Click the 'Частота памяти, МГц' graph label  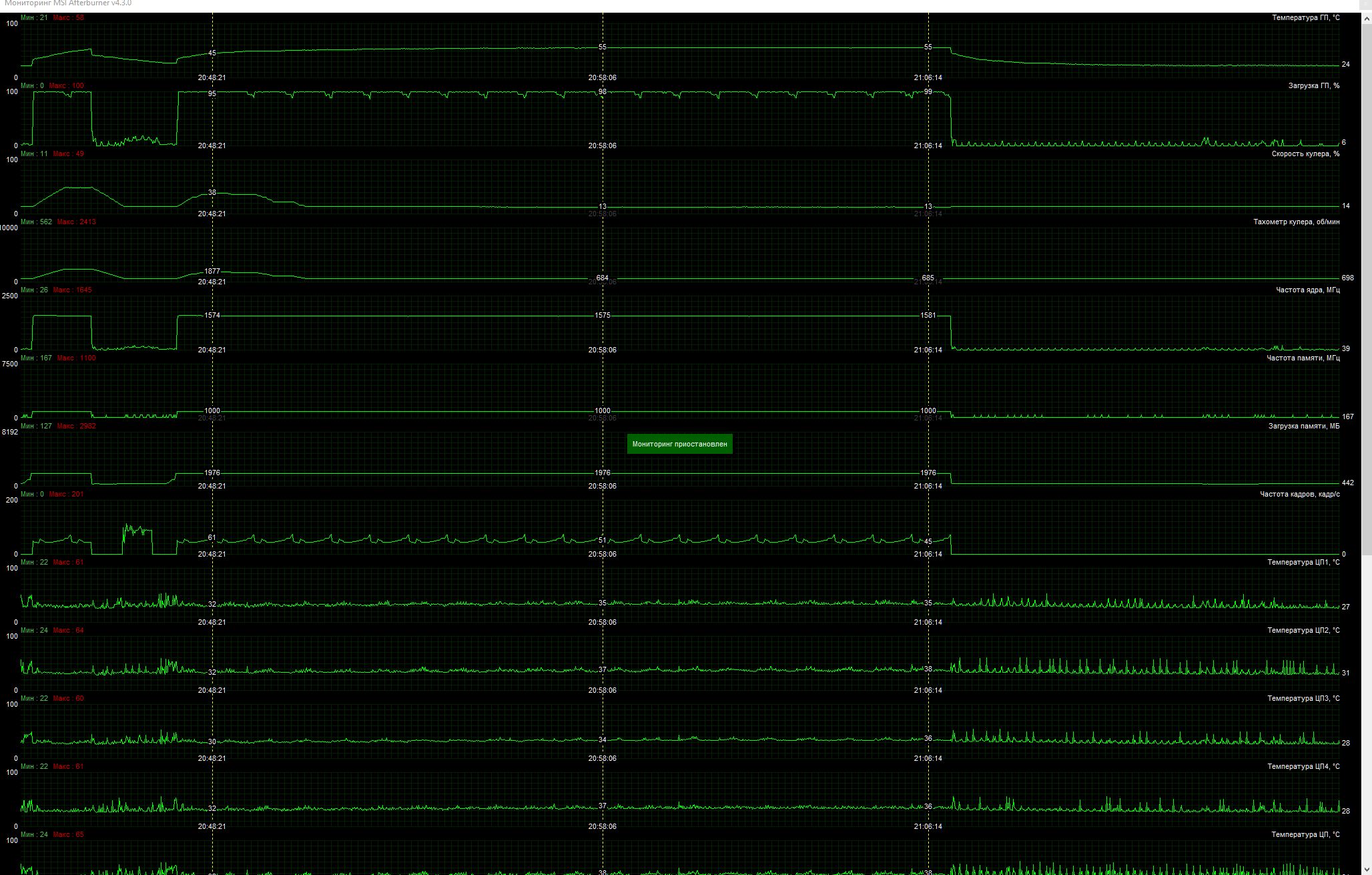point(1303,358)
